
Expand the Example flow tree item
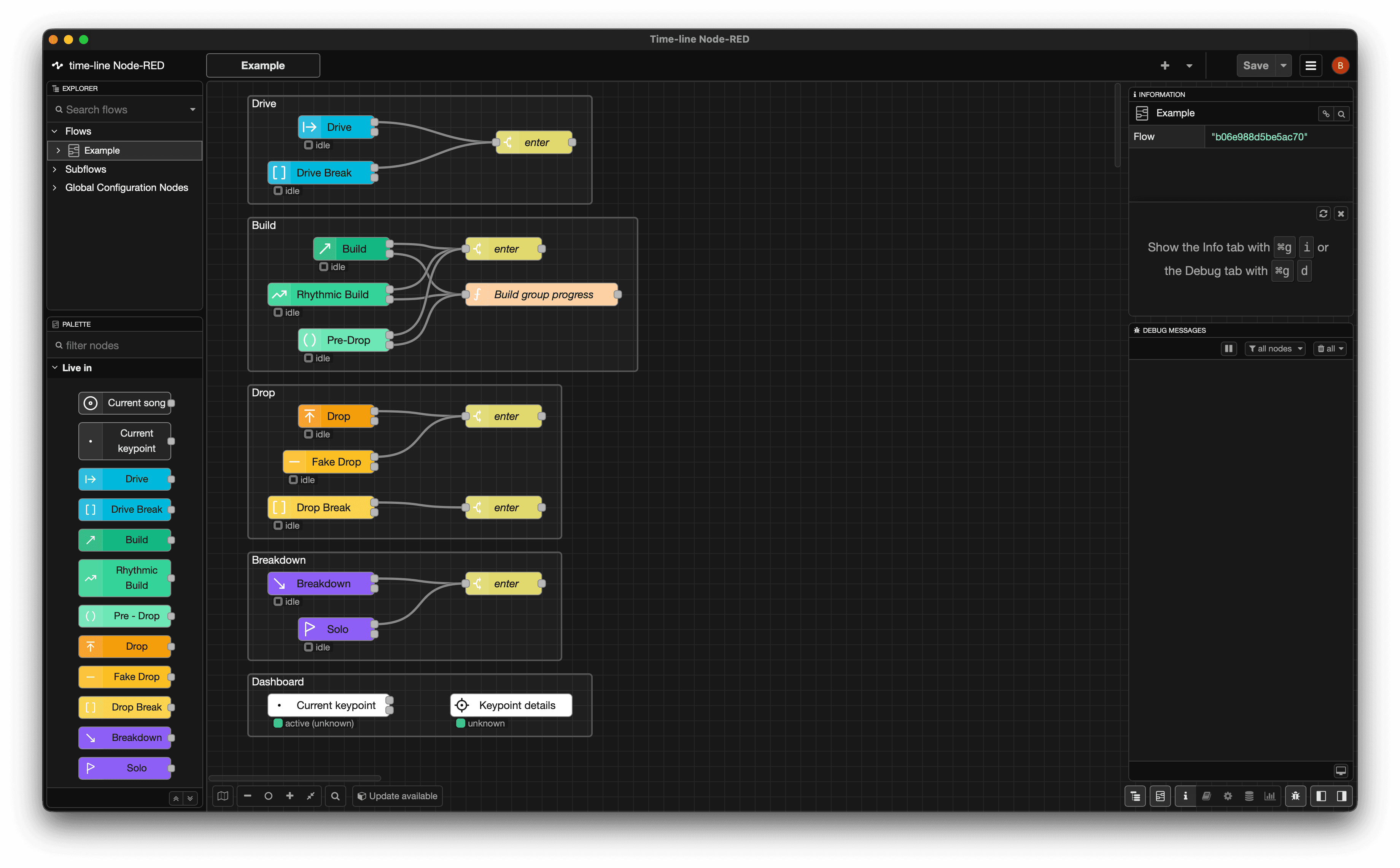(x=58, y=150)
